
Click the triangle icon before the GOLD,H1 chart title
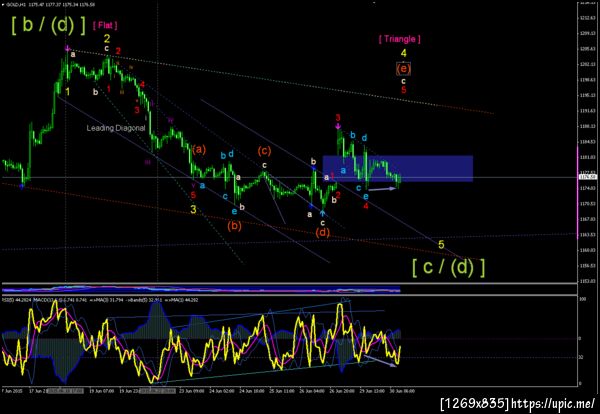coord(3,5)
